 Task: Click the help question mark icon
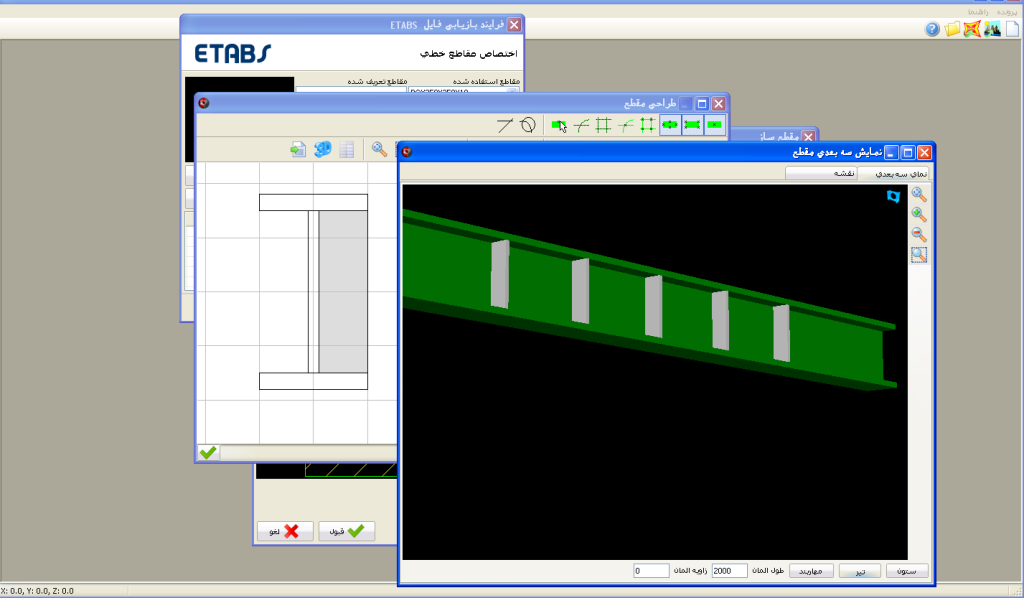[932, 29]
